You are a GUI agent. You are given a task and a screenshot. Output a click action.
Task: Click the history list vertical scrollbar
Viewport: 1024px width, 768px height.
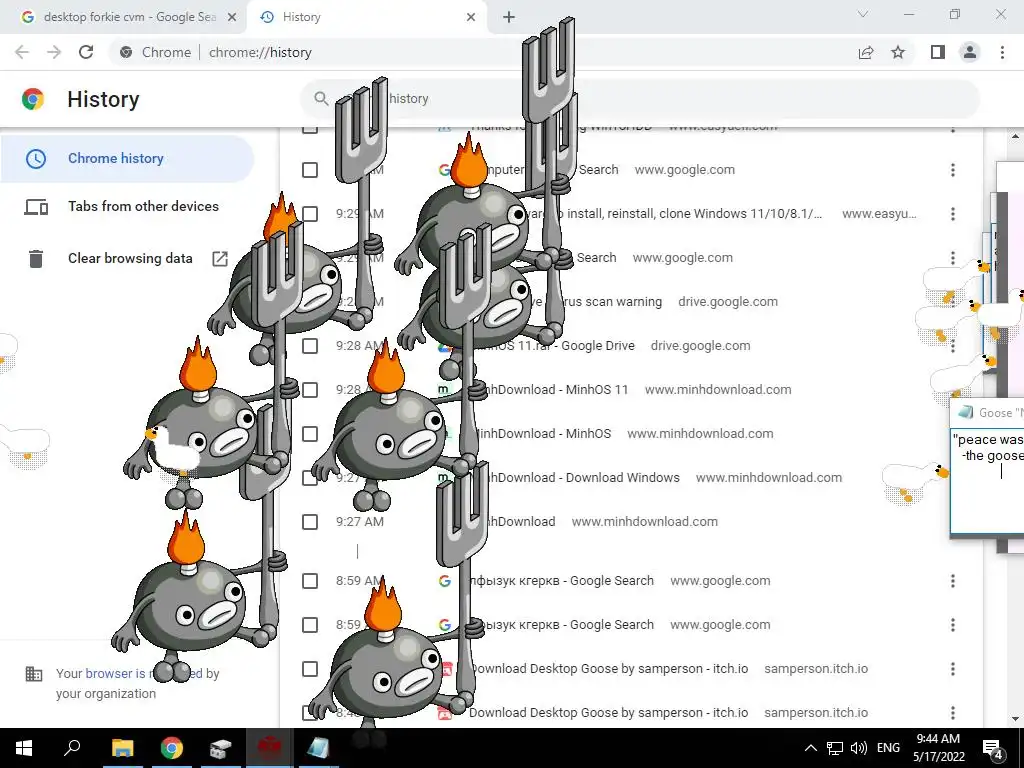[x=1014, y=428]
